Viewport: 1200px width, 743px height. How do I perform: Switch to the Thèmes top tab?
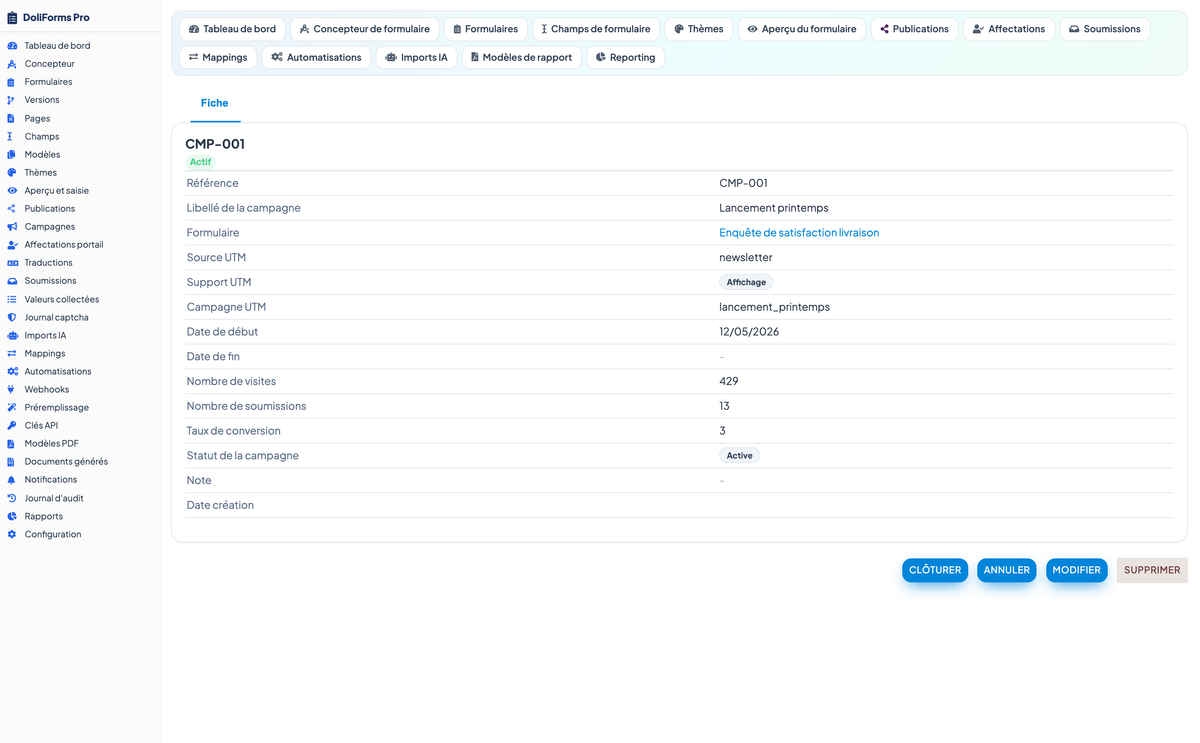click(699, 29)
